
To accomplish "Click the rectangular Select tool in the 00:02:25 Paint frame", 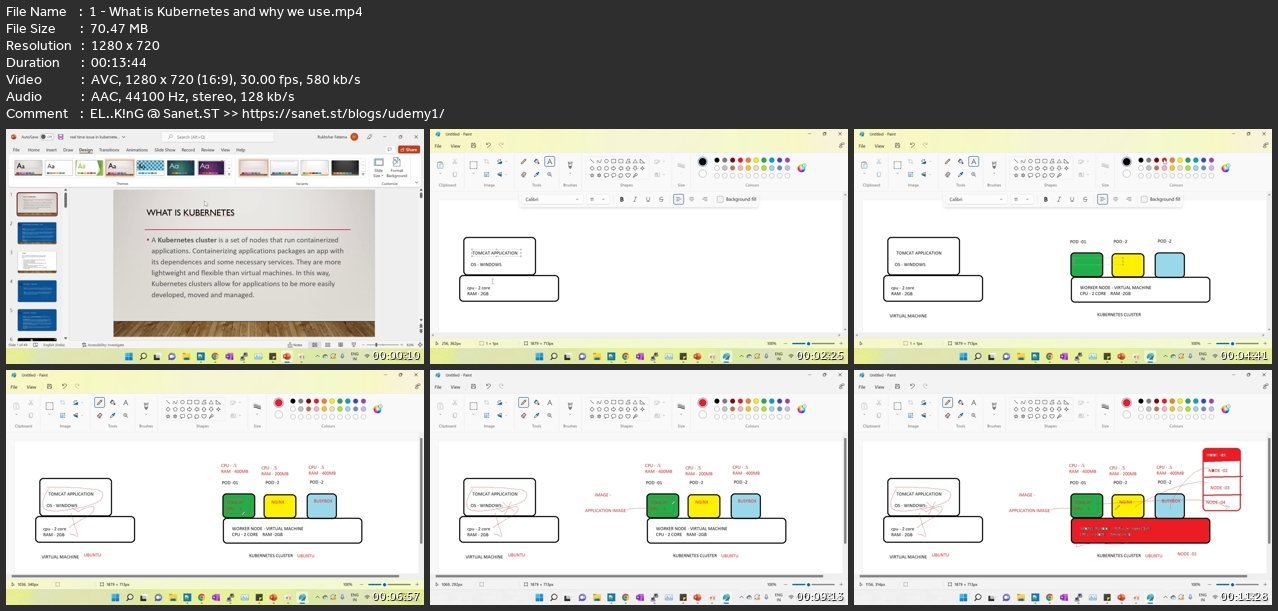I will point(473,165).
